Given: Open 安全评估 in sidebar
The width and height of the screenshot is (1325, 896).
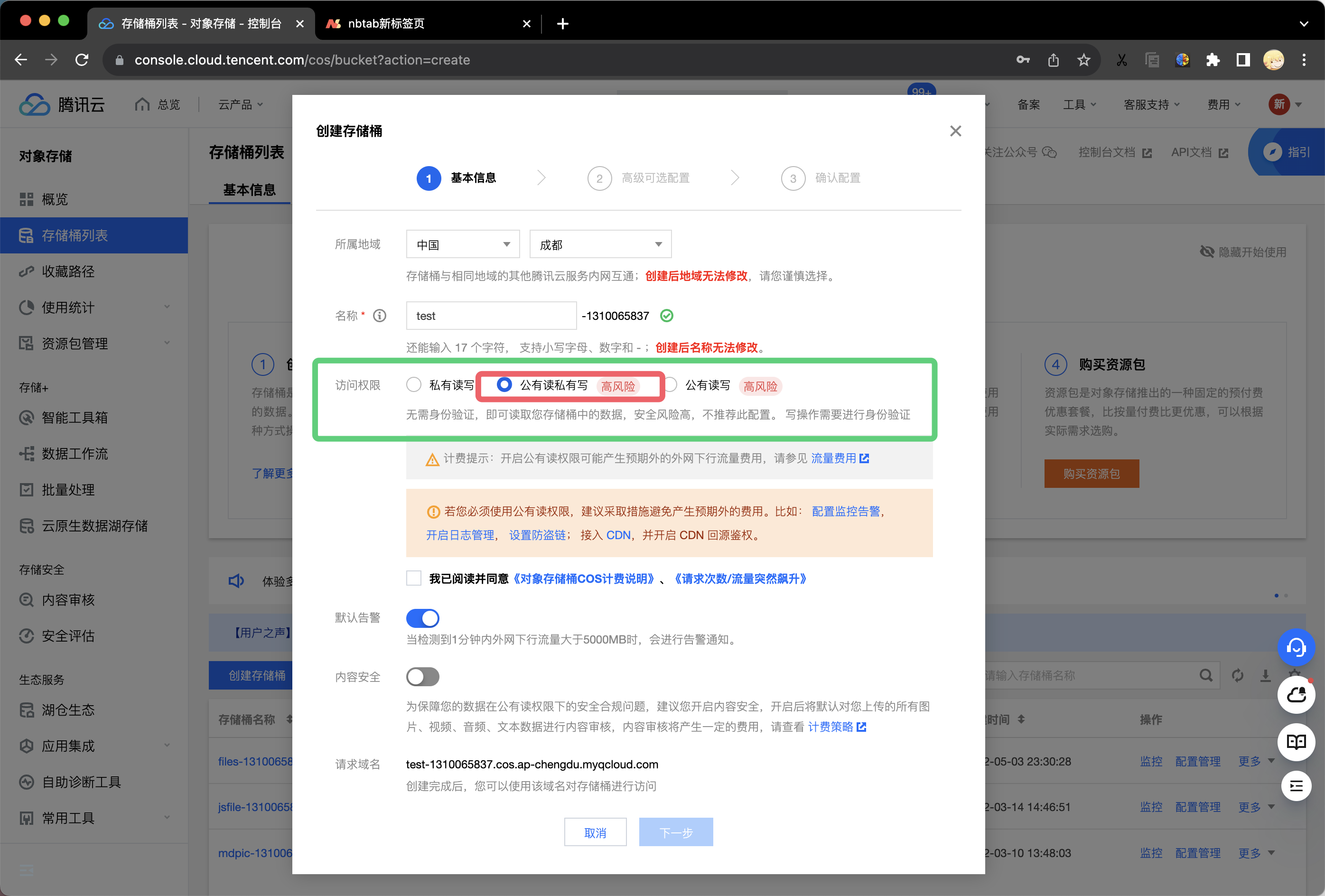Looking at the screenshot, I should tap(94, 635).
